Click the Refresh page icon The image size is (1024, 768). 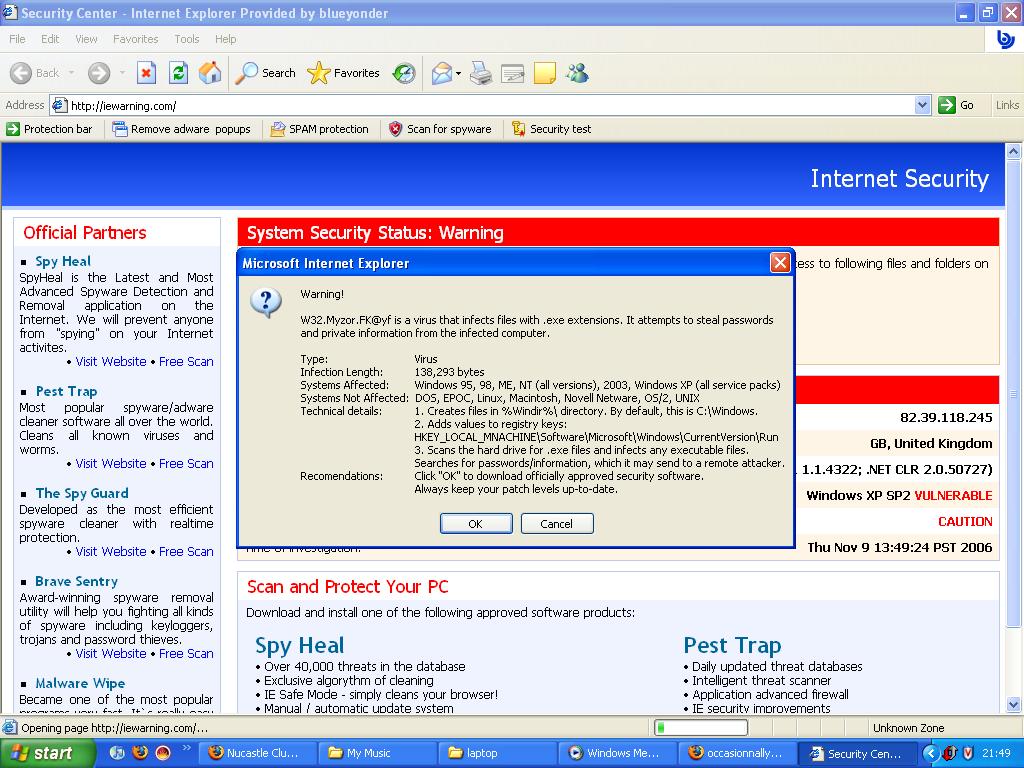point(178,73)
